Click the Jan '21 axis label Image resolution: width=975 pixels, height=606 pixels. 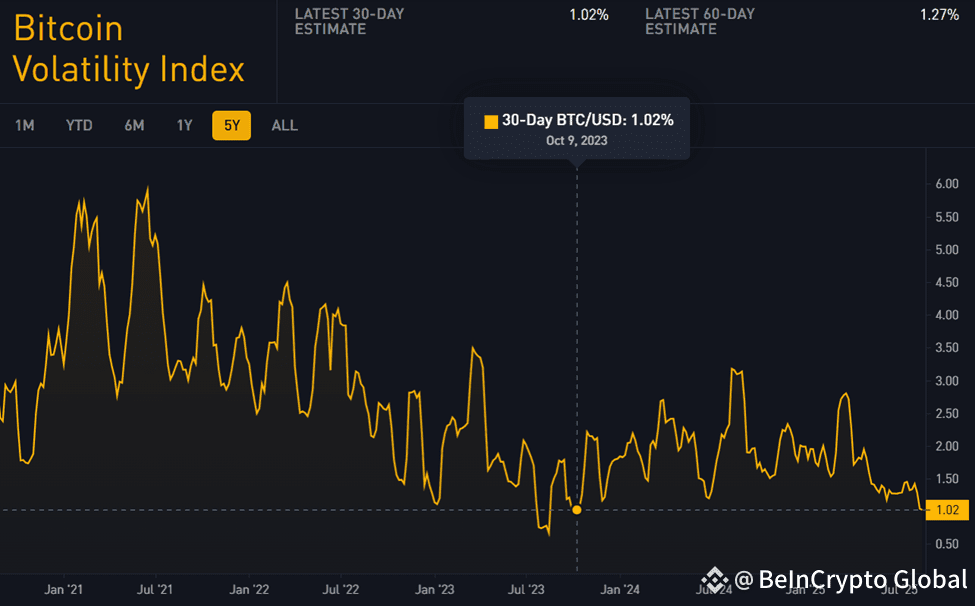pyautogui.click(x=63, y=589)
